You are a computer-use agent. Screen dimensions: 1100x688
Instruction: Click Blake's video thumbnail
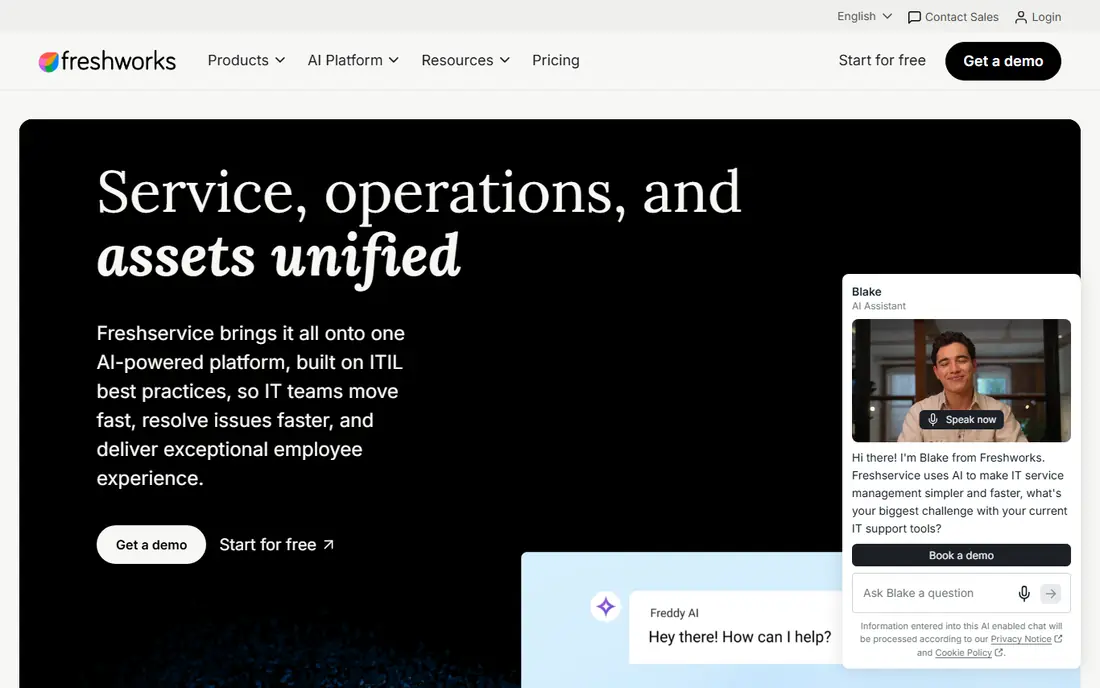(961, 380)
